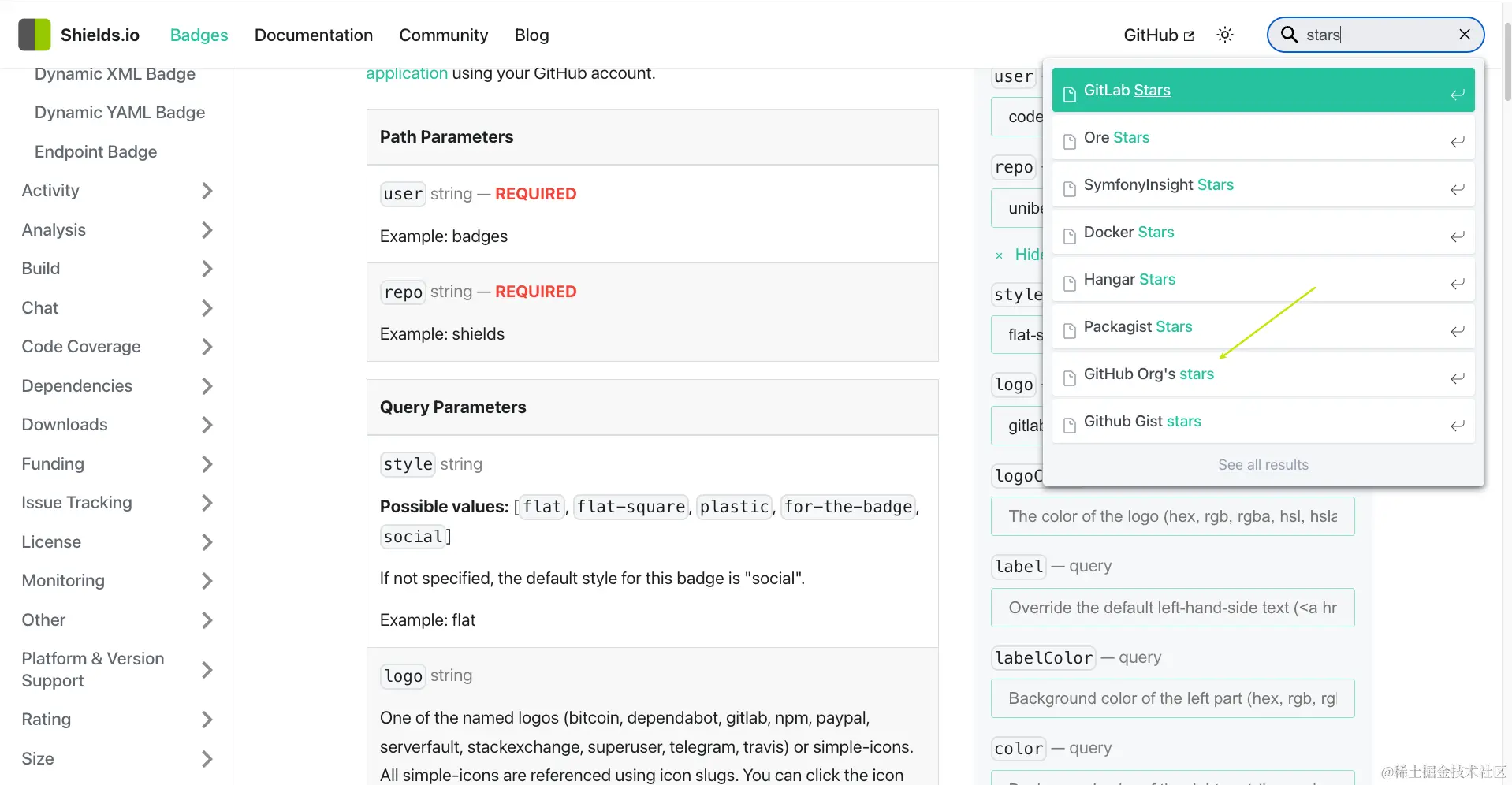
Task: Click the Shields.io logo icon
Action: 35,35
